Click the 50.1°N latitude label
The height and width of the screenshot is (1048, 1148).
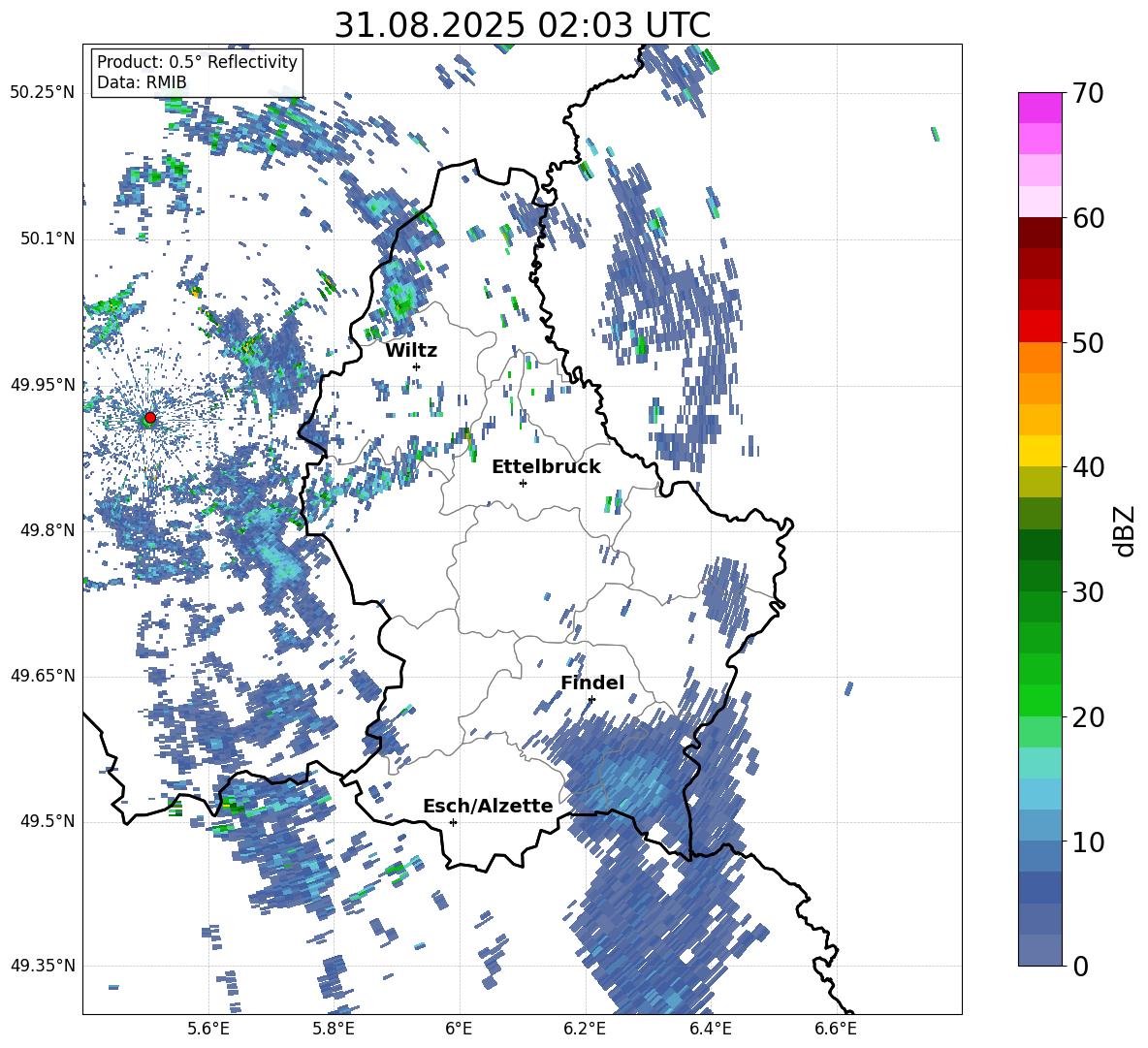[x=48, y=239]
